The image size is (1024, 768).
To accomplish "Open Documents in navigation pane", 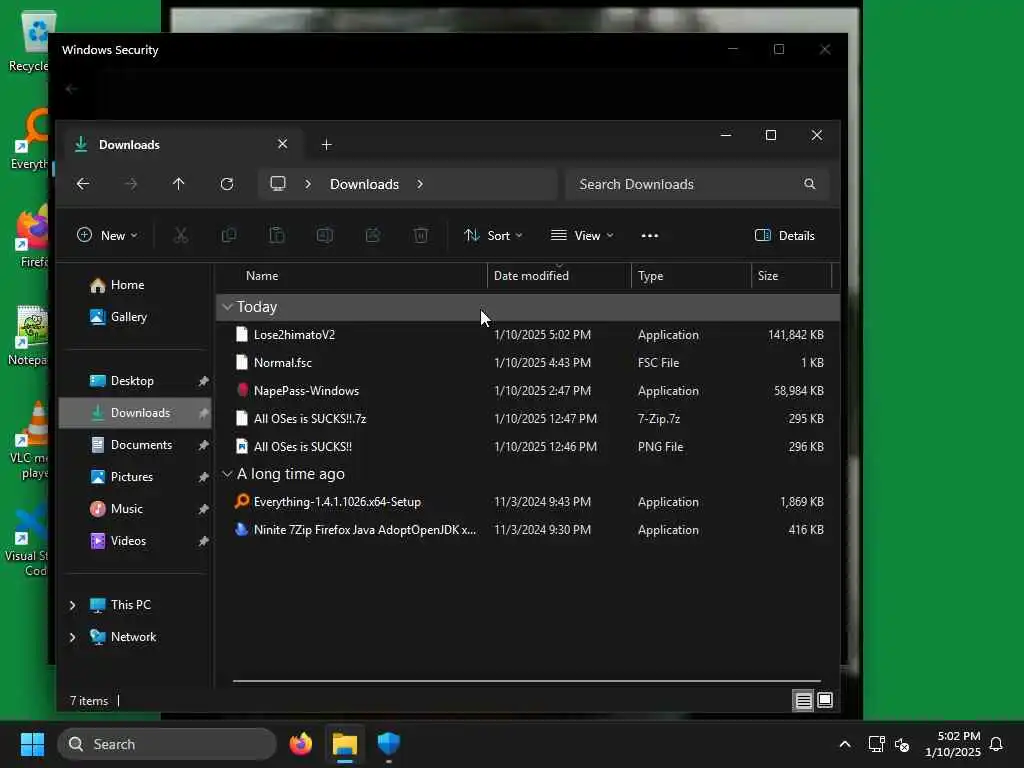I will click(x=134, y=445).
